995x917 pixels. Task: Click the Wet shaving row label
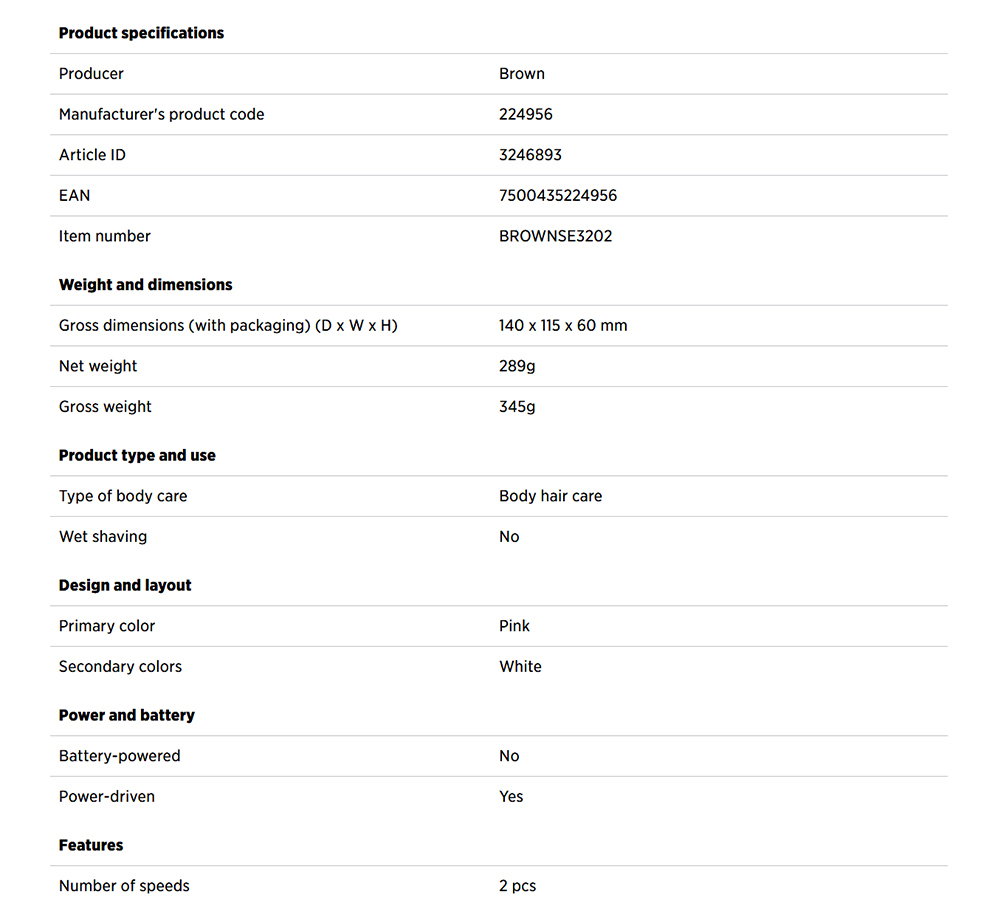[103, 537]
